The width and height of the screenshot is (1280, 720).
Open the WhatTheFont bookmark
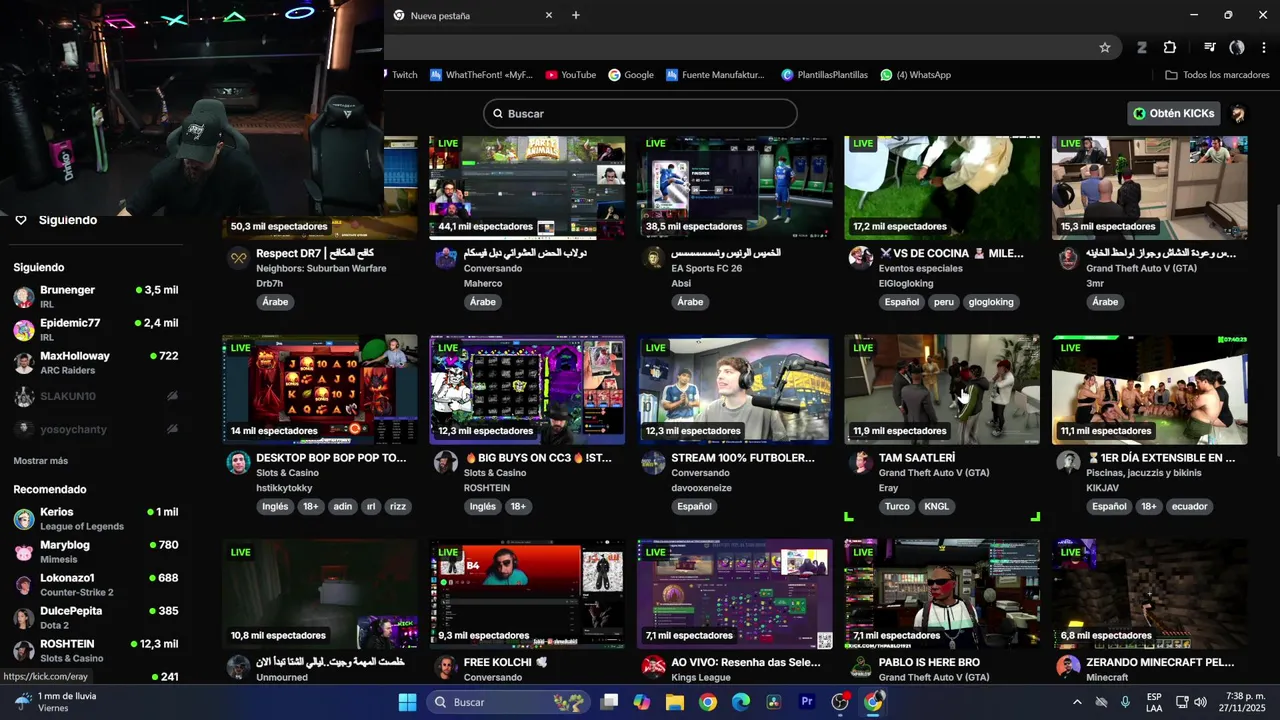[481, 75]
